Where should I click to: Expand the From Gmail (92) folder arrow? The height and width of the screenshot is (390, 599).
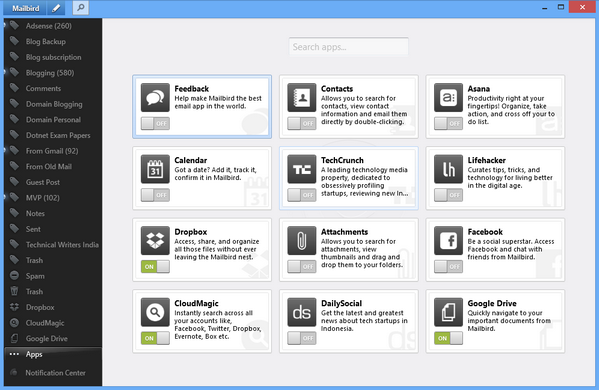tap(5, 150)
